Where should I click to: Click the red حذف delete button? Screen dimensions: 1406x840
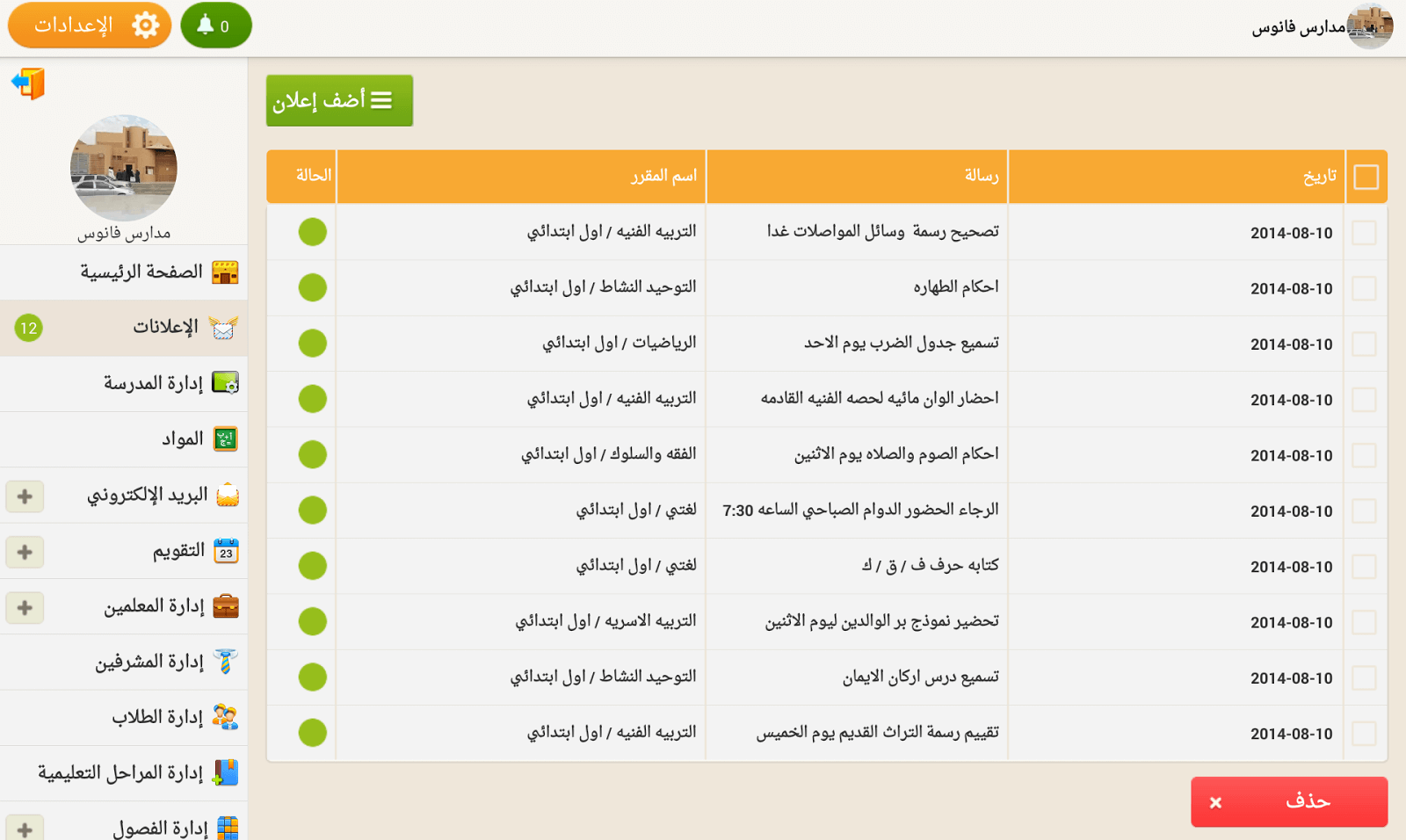coord(1288,801)
